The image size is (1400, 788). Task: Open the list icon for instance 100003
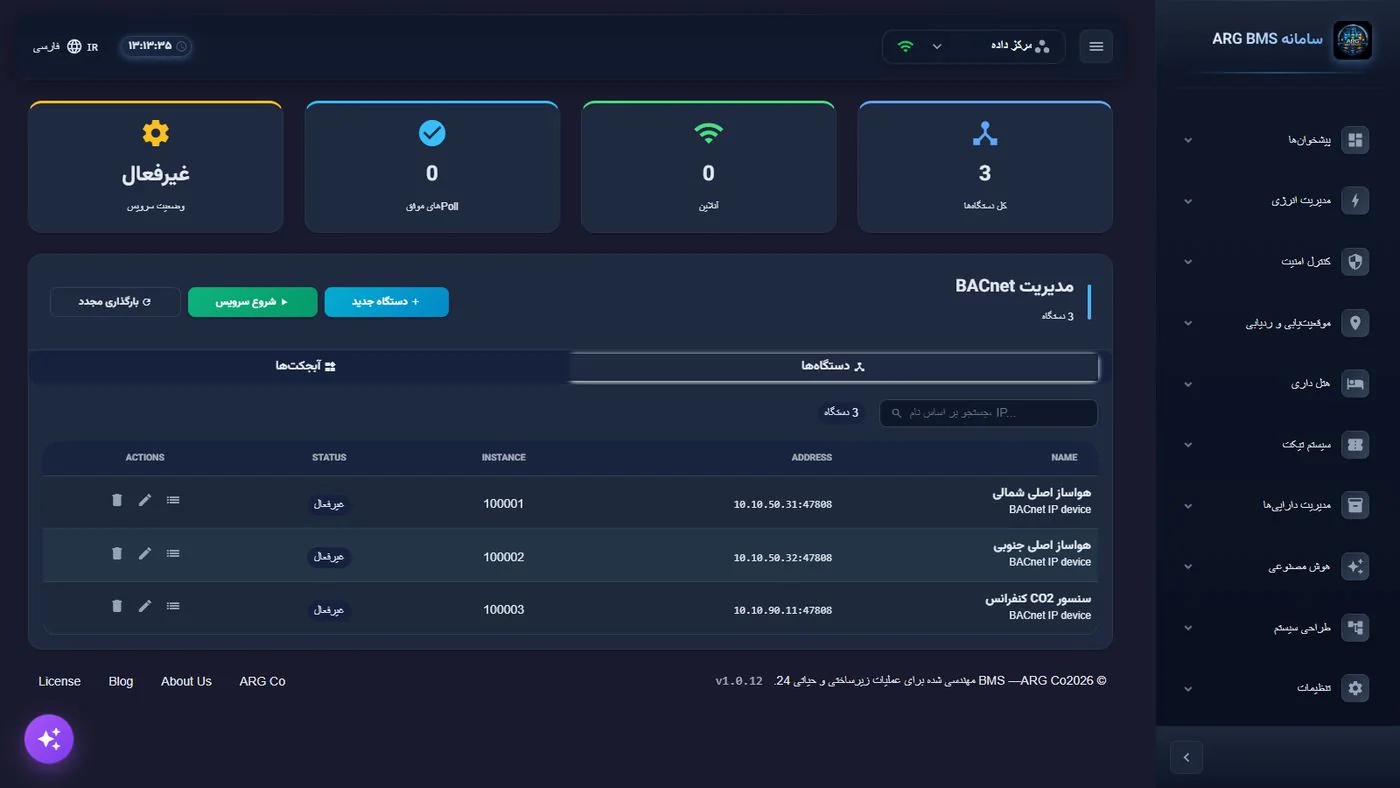(x=173, y=605)
